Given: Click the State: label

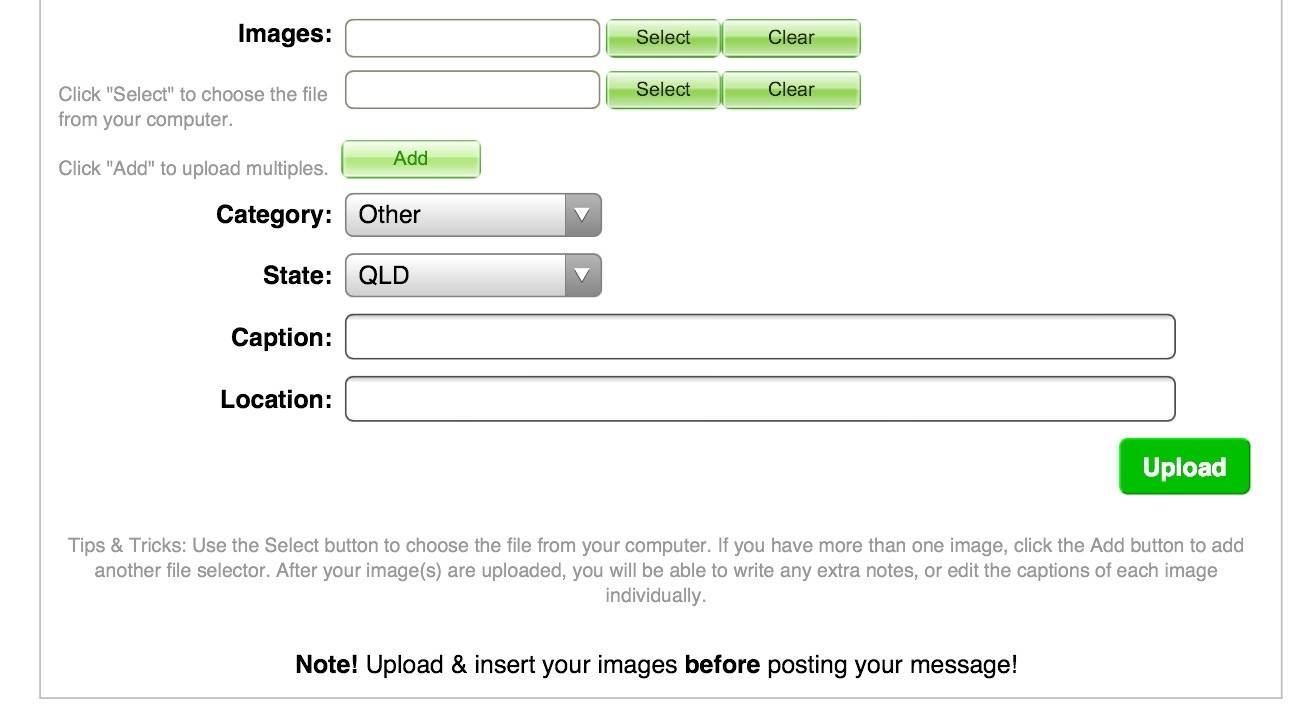Looking at the screenshot, I should tap(298, 276).
